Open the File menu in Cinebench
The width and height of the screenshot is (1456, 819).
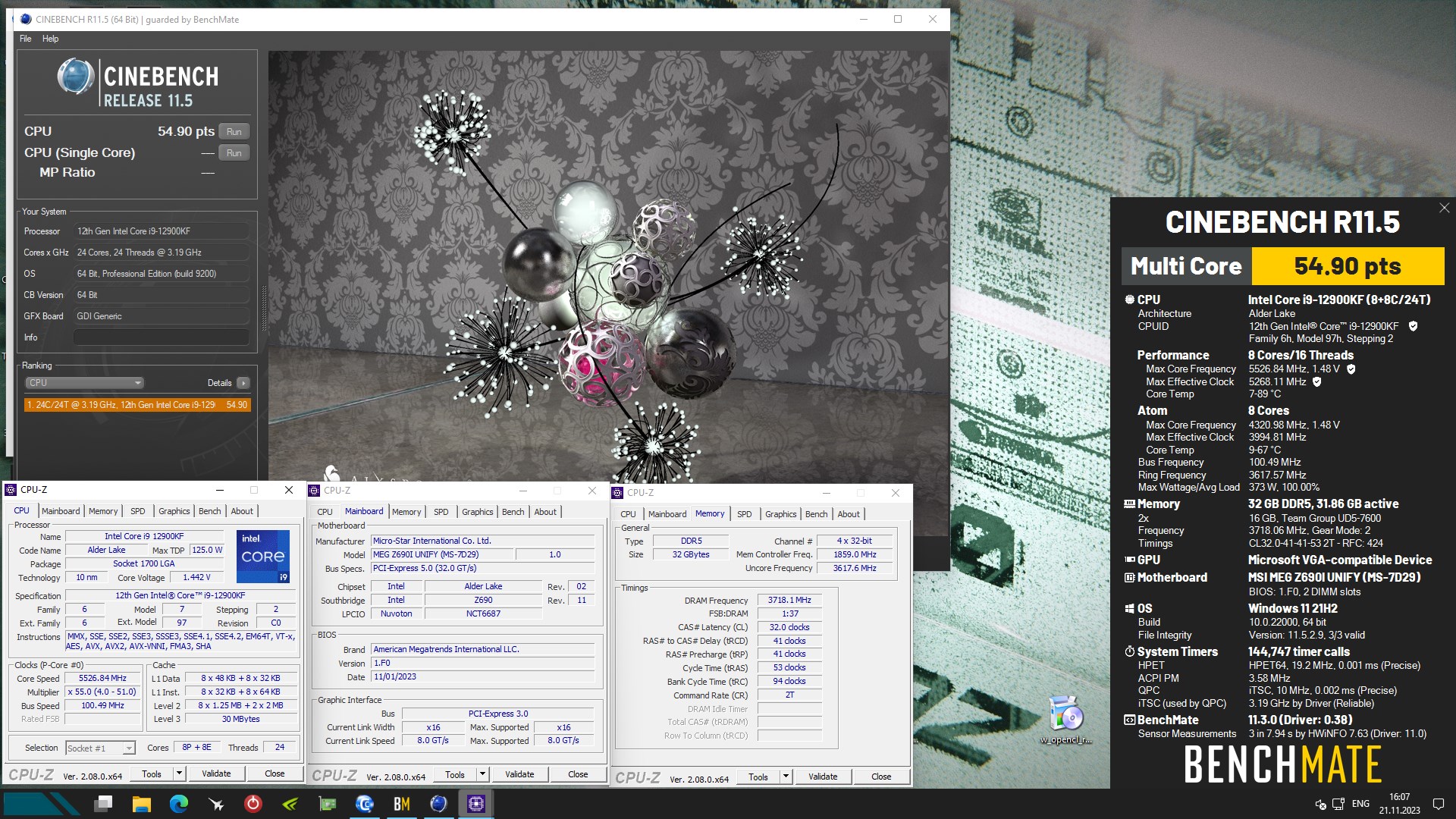pos(25,39)
